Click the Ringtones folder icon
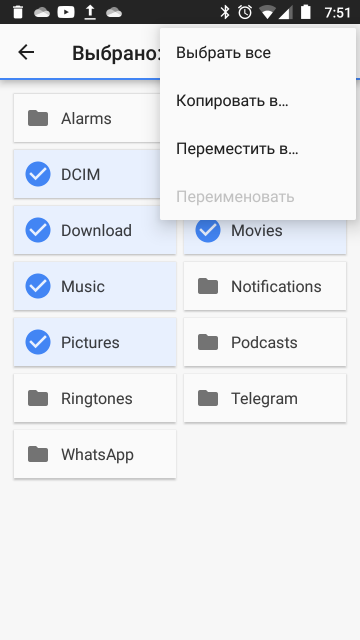360x640 pixels. pyautogui.click(x=38, y=398)
